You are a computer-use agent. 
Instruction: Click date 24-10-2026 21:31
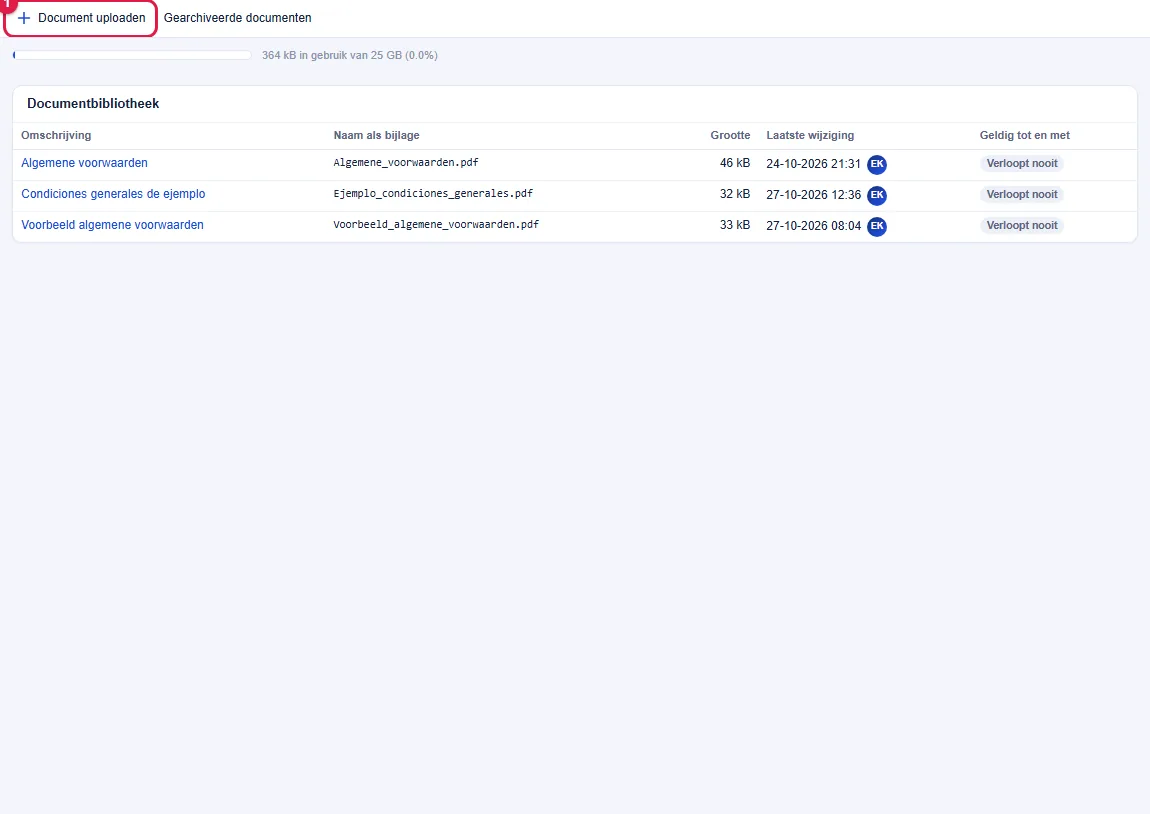point(813,164)
